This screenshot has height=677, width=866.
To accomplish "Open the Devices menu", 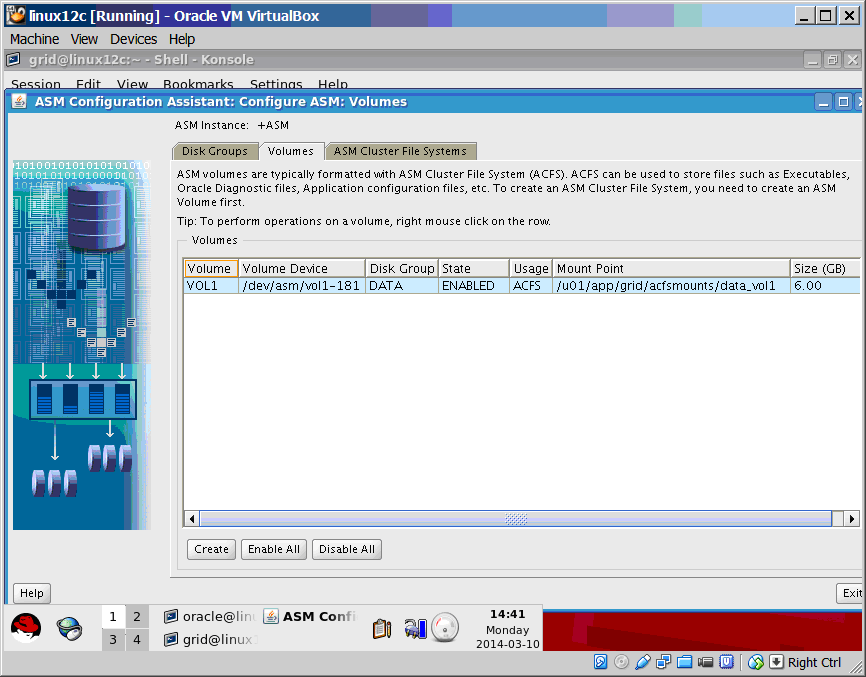I will [134, 39].
